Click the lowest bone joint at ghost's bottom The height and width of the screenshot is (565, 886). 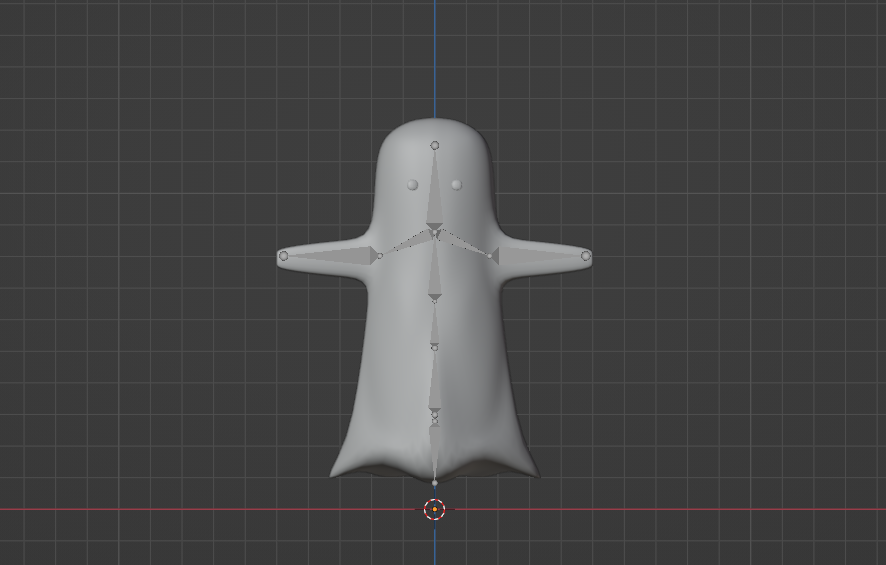click(435, 483)
